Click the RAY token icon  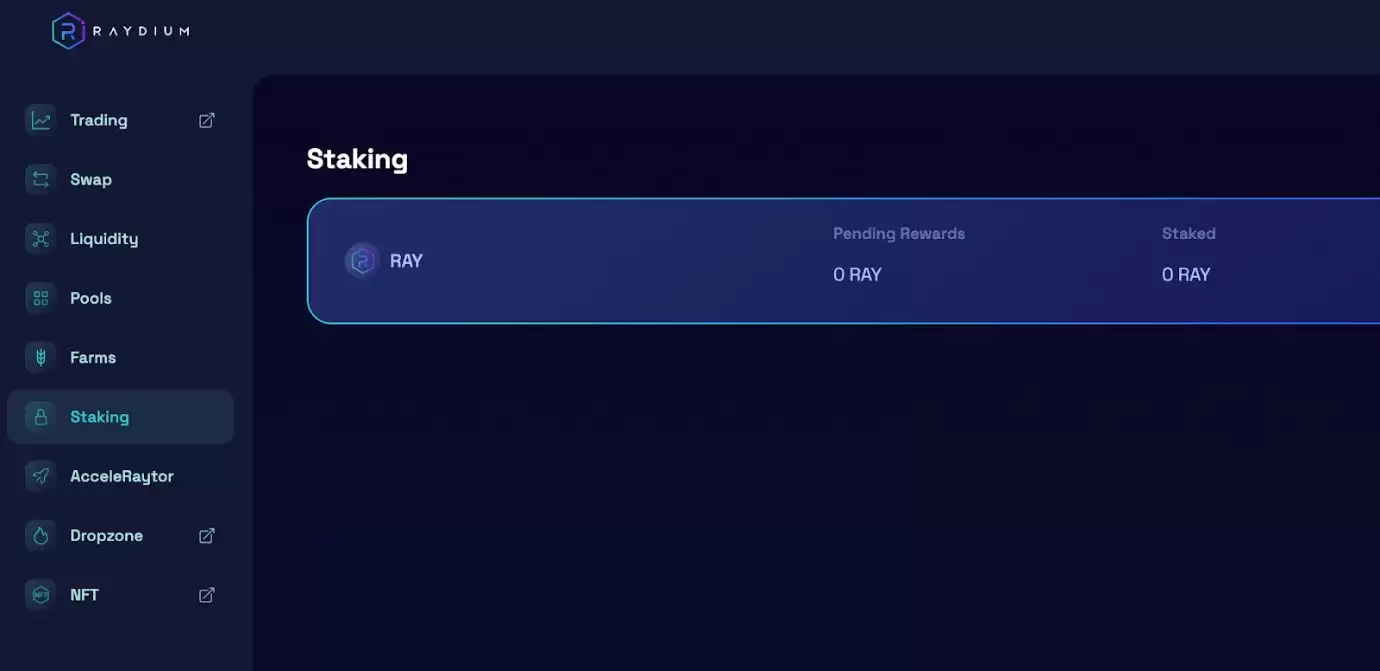click(361, 261)
